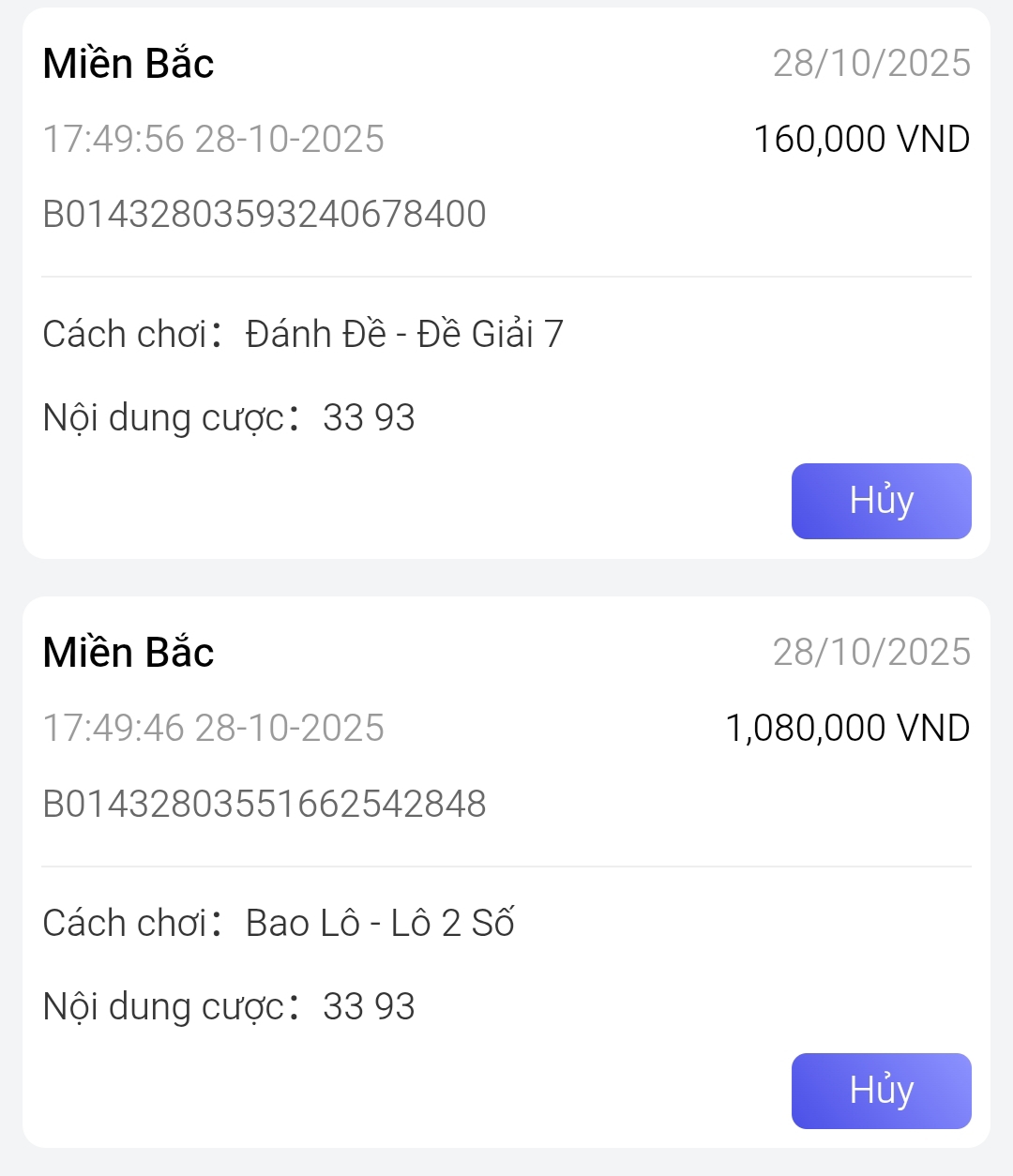Tap the Nội dung cược label on the 1,080,000 VND card
Screen dimensions: 1013x1176
click(164, 1006)
